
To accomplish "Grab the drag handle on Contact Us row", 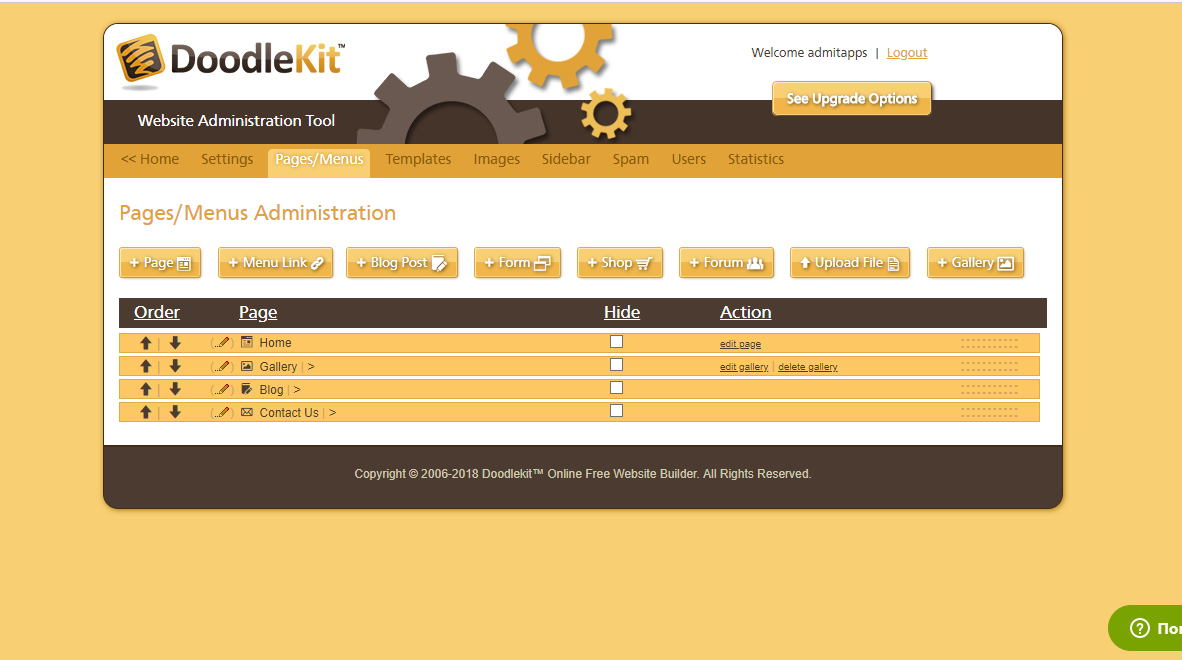I will pyautogui.click(x=989, y=412).
